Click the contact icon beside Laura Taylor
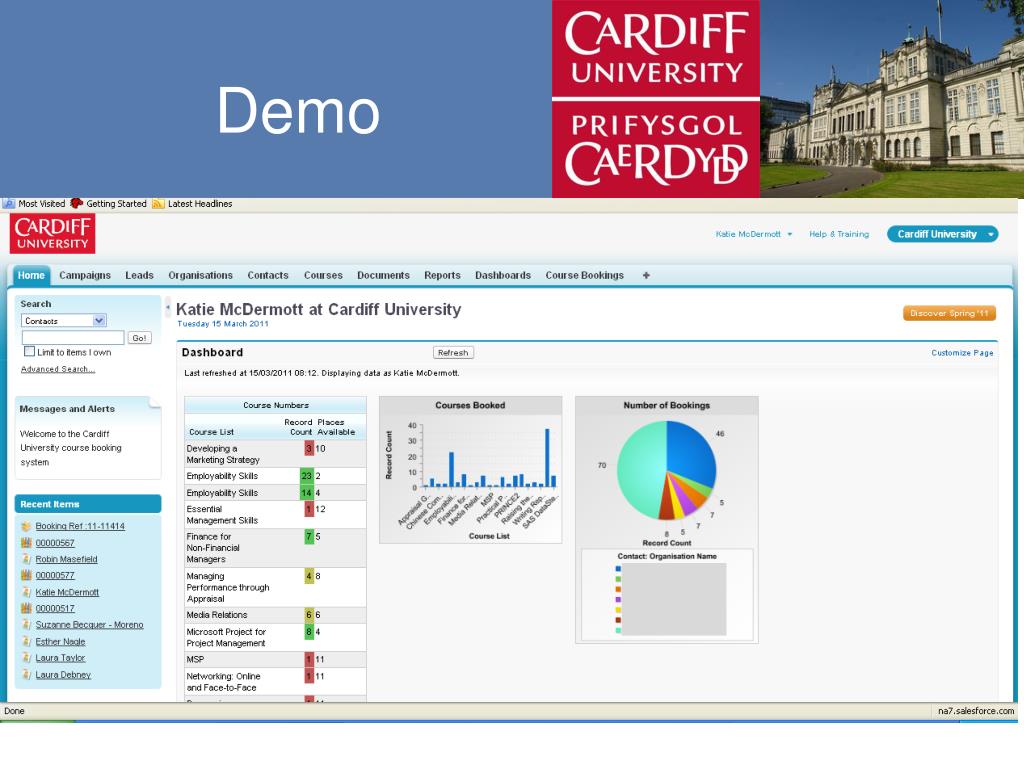The image size is (1024, 768). [x=26, y=658]
